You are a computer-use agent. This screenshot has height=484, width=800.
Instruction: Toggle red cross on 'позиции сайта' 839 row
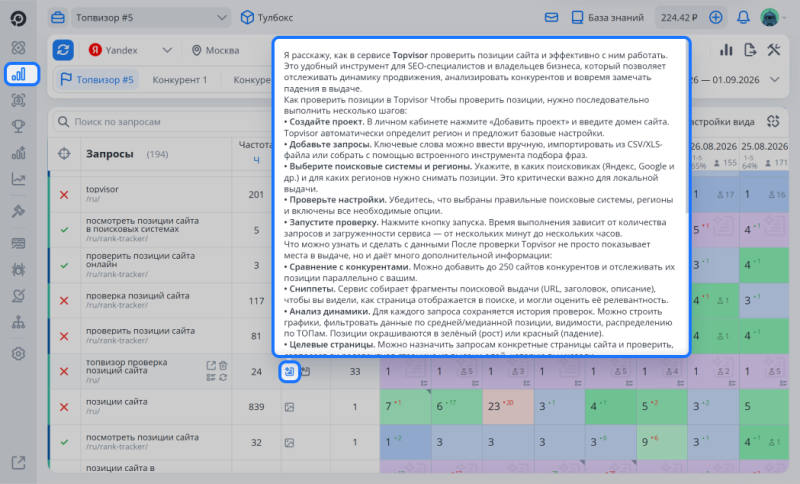tap(64, 407)
